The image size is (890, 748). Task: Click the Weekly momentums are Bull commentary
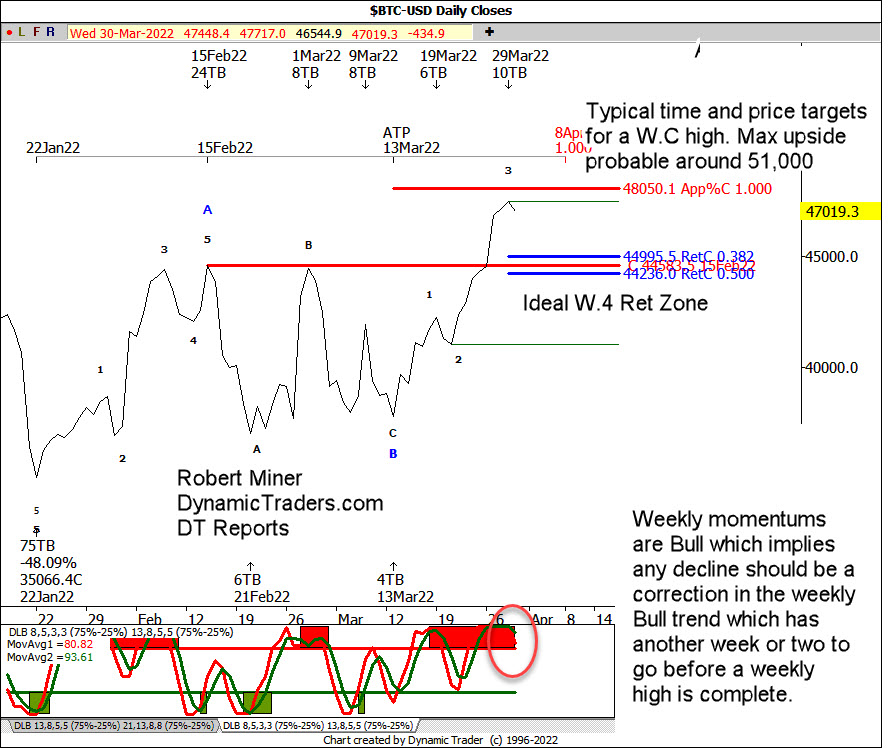(744, 606)
